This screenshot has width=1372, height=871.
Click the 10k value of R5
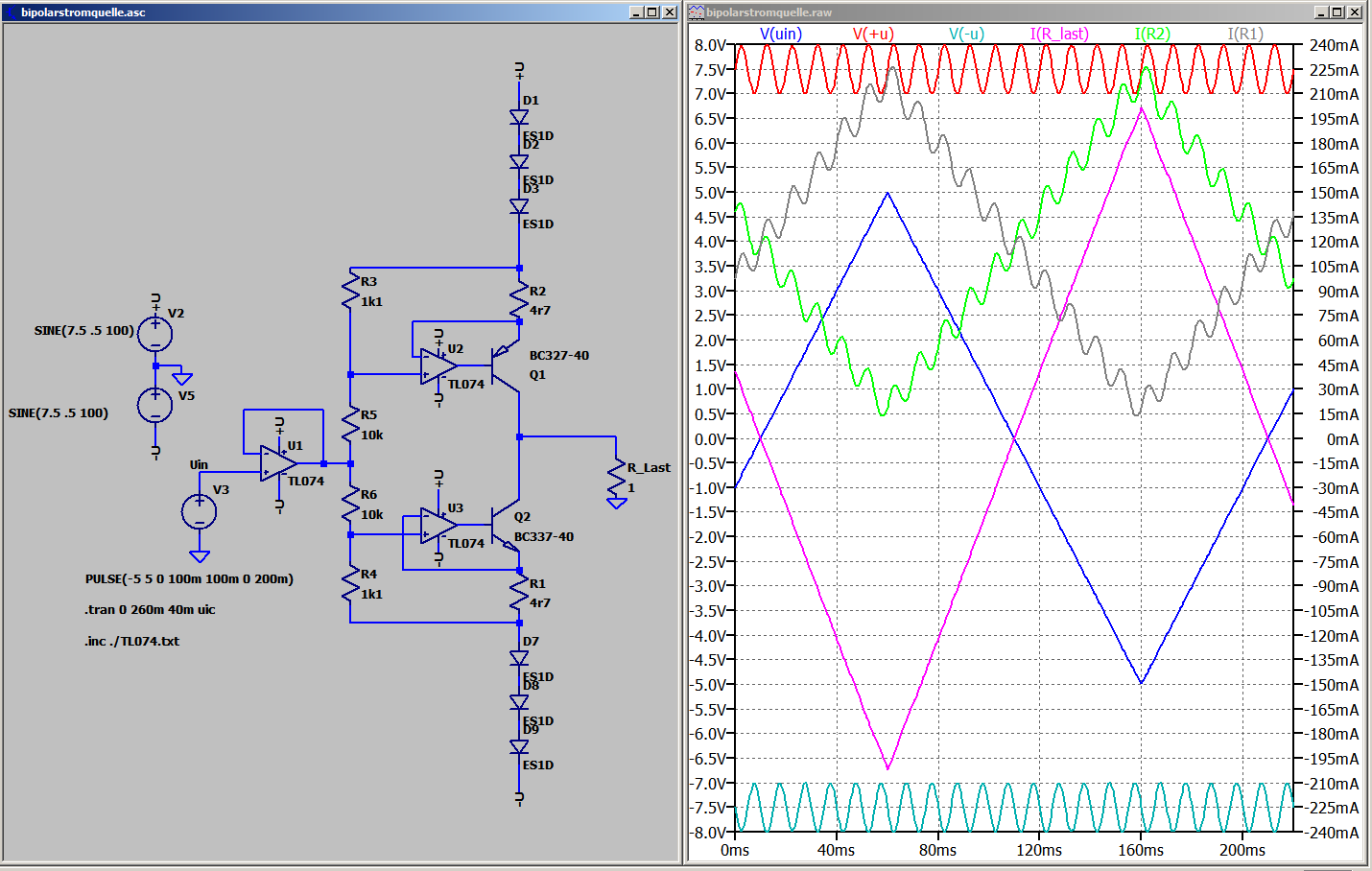(x=372, y=435)
